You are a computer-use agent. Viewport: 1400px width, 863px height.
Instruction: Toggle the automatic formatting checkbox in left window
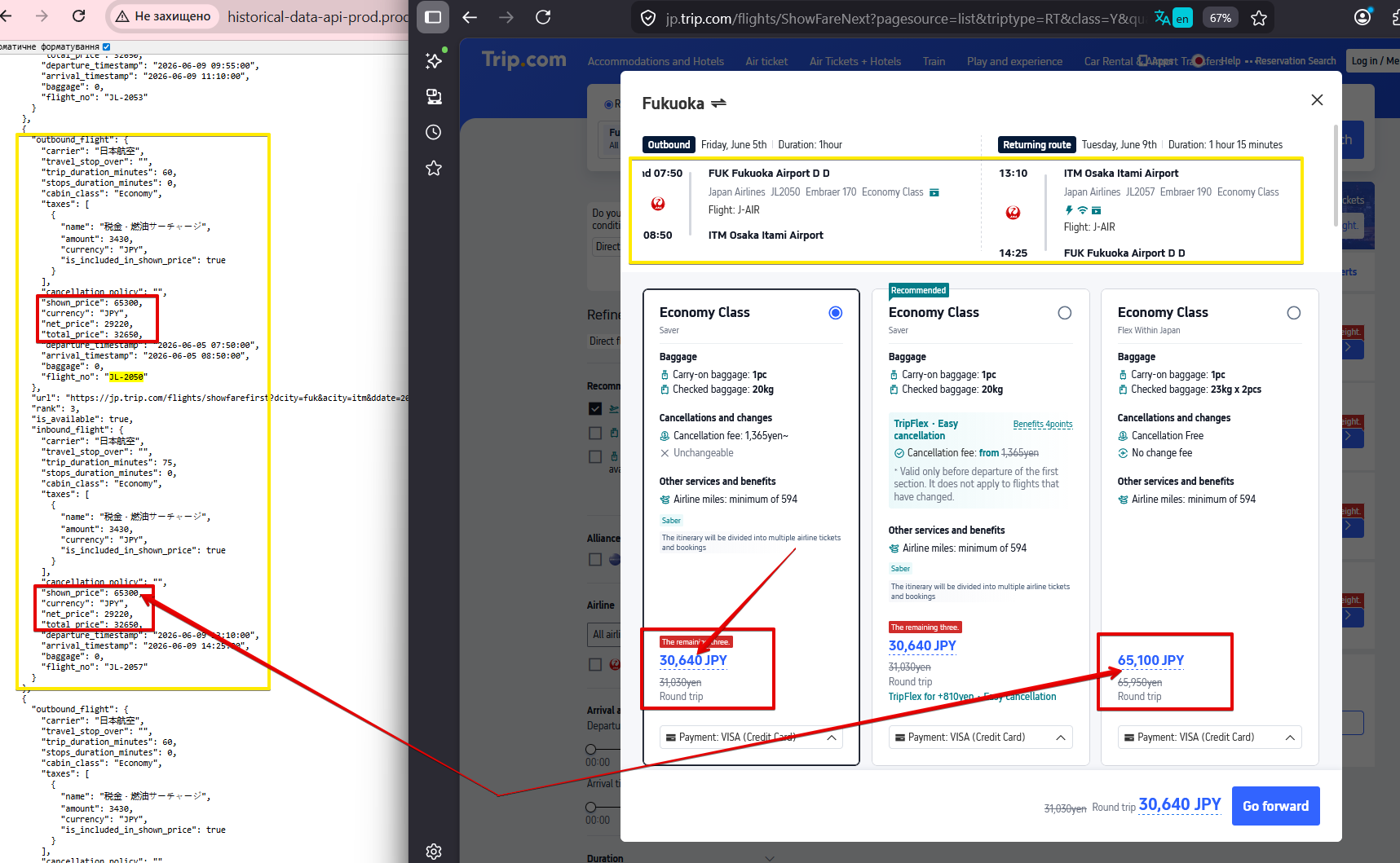coord(106,46)
